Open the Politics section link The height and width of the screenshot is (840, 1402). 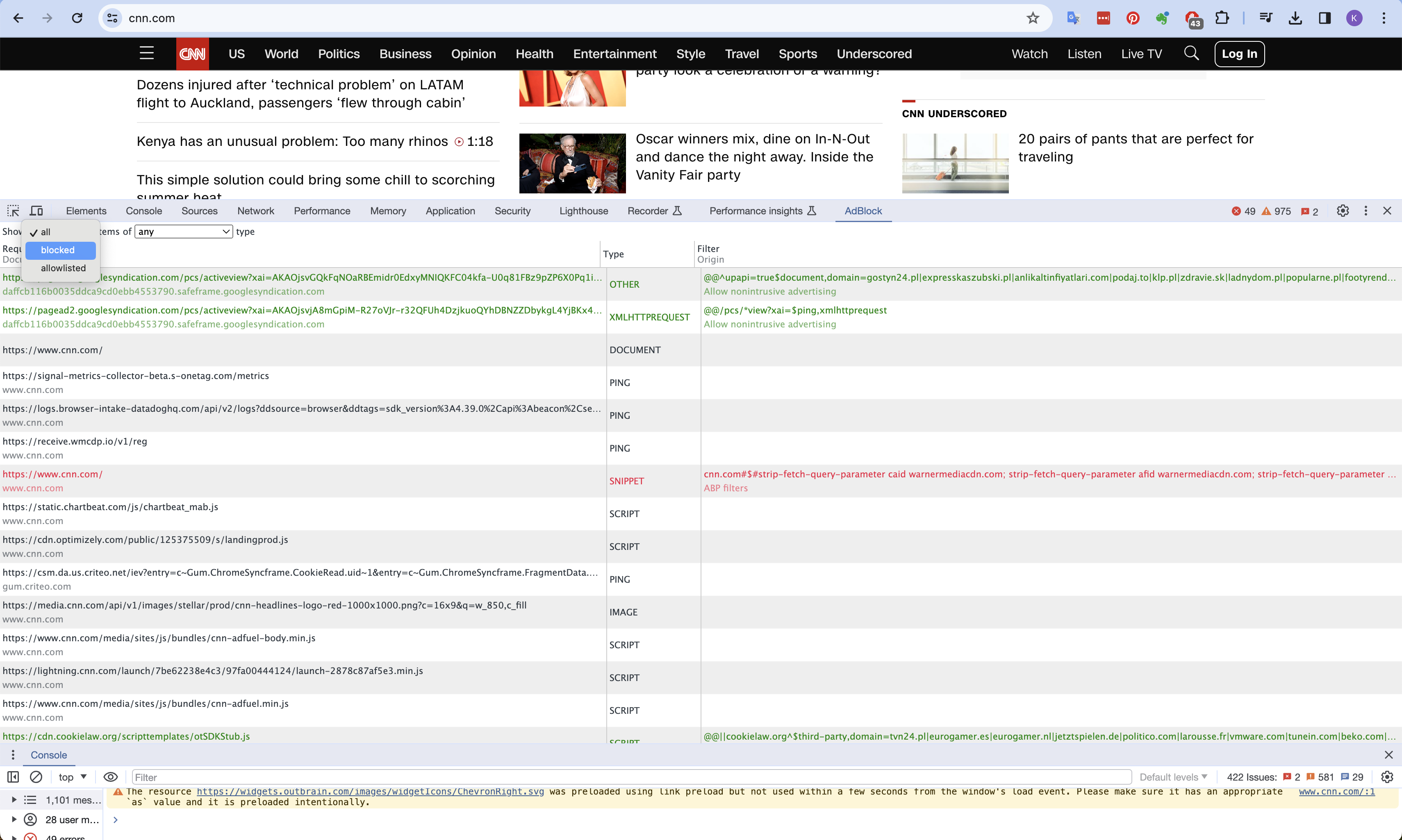tap(339, 54)
